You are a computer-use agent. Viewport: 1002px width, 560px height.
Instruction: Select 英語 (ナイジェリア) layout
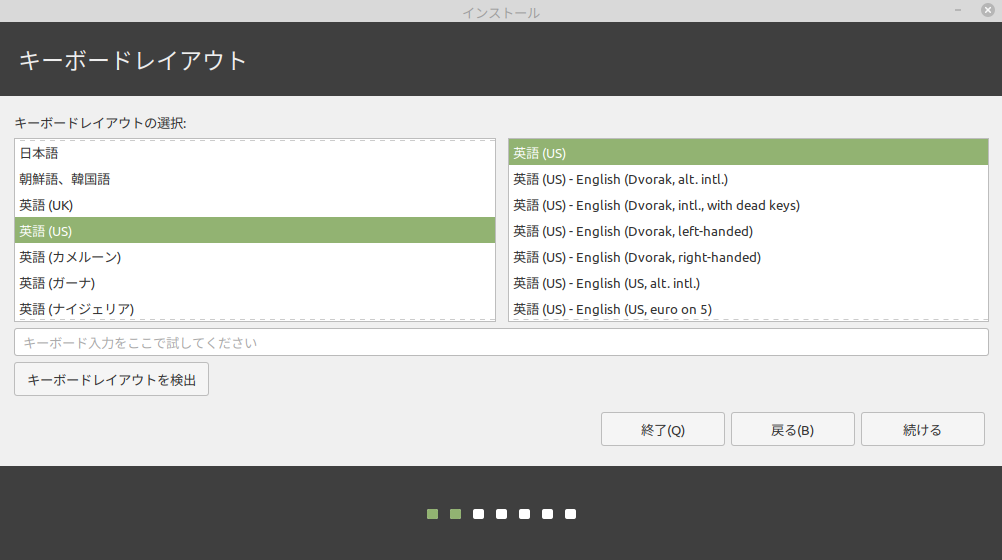[254, 309]
